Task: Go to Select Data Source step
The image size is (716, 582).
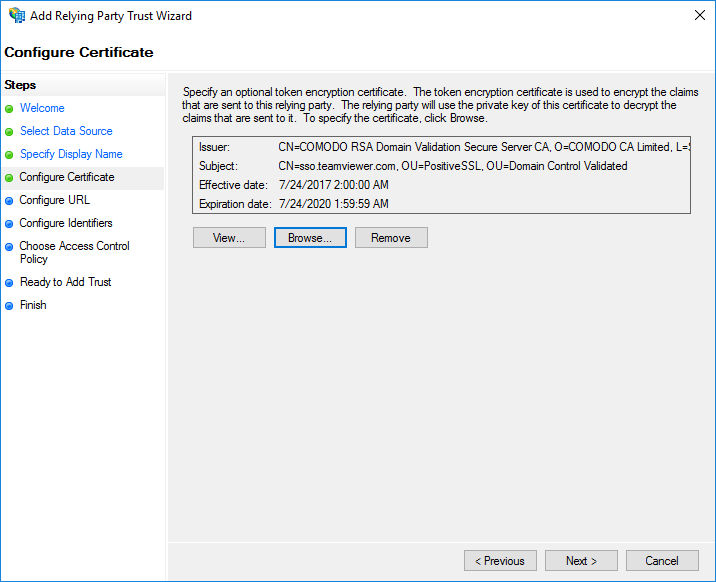Action: [66, 131]
